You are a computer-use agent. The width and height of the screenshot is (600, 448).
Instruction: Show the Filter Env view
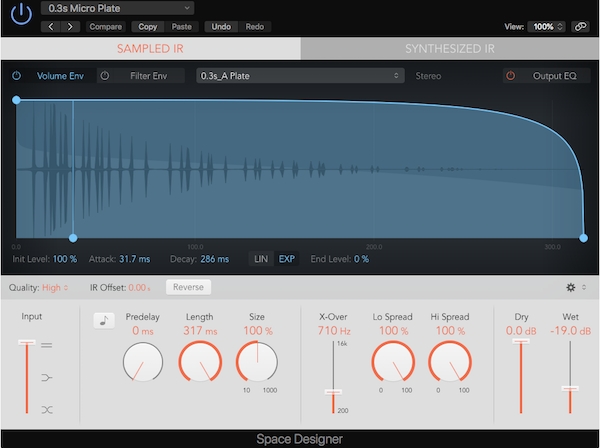pos(148,76)
